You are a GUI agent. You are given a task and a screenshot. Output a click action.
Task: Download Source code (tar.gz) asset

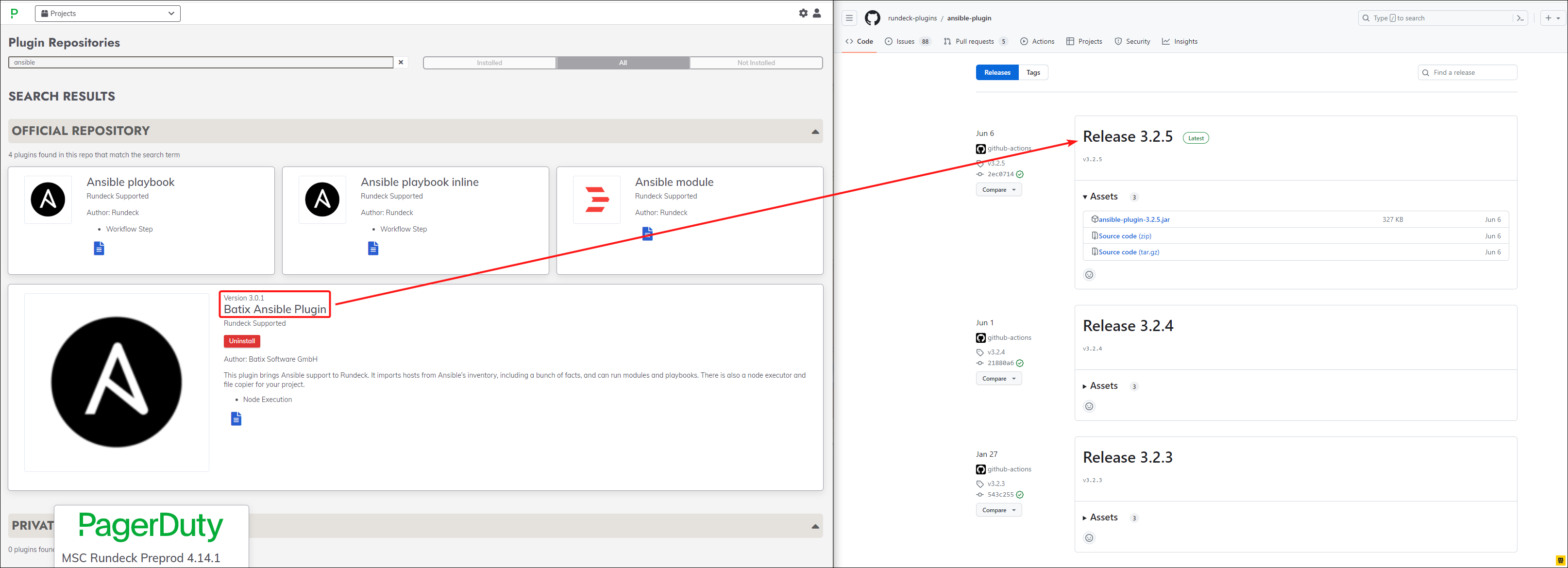point(1129,252)
